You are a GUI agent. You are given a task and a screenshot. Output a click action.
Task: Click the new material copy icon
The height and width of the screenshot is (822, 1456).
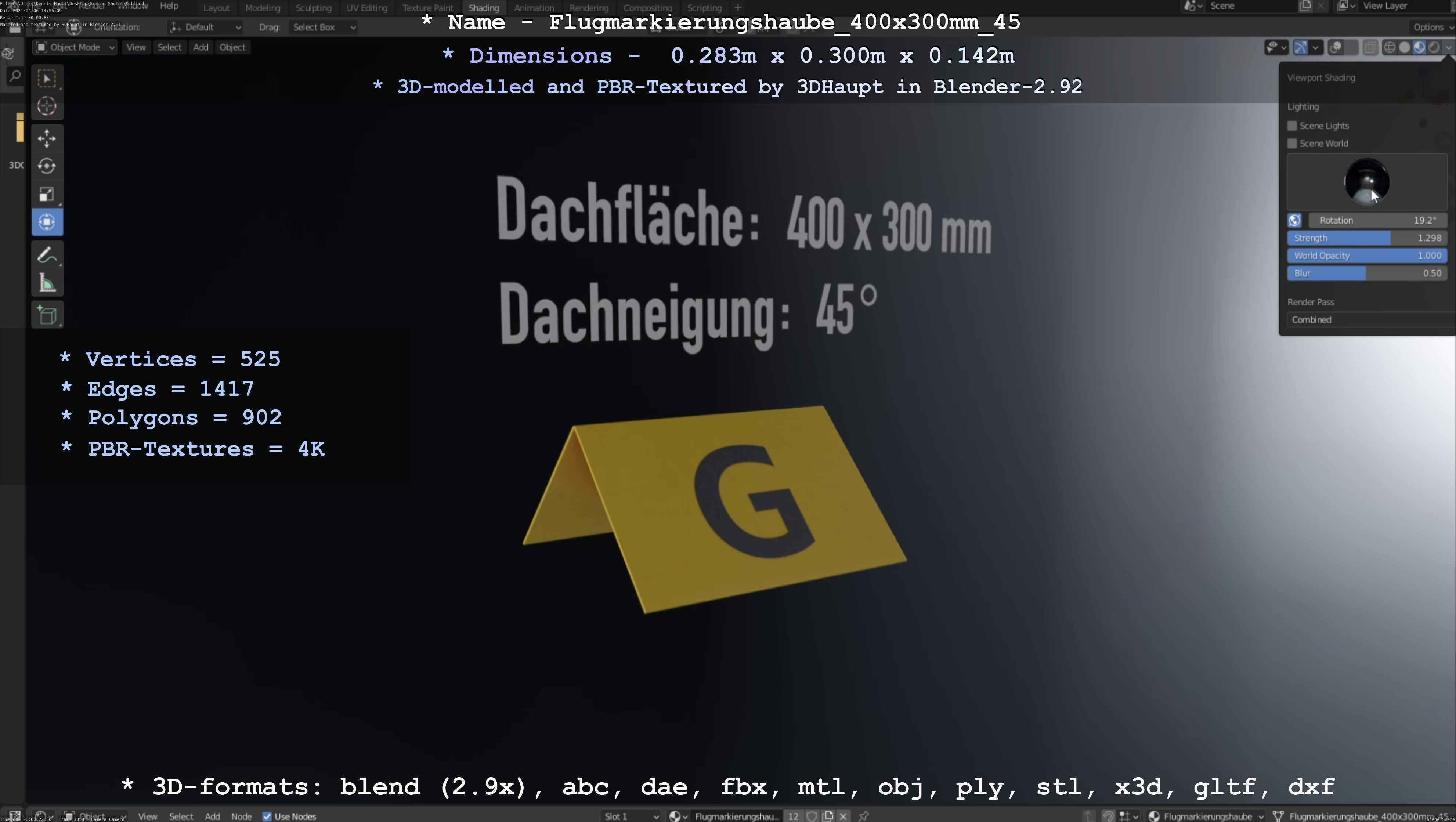(828, 816)
